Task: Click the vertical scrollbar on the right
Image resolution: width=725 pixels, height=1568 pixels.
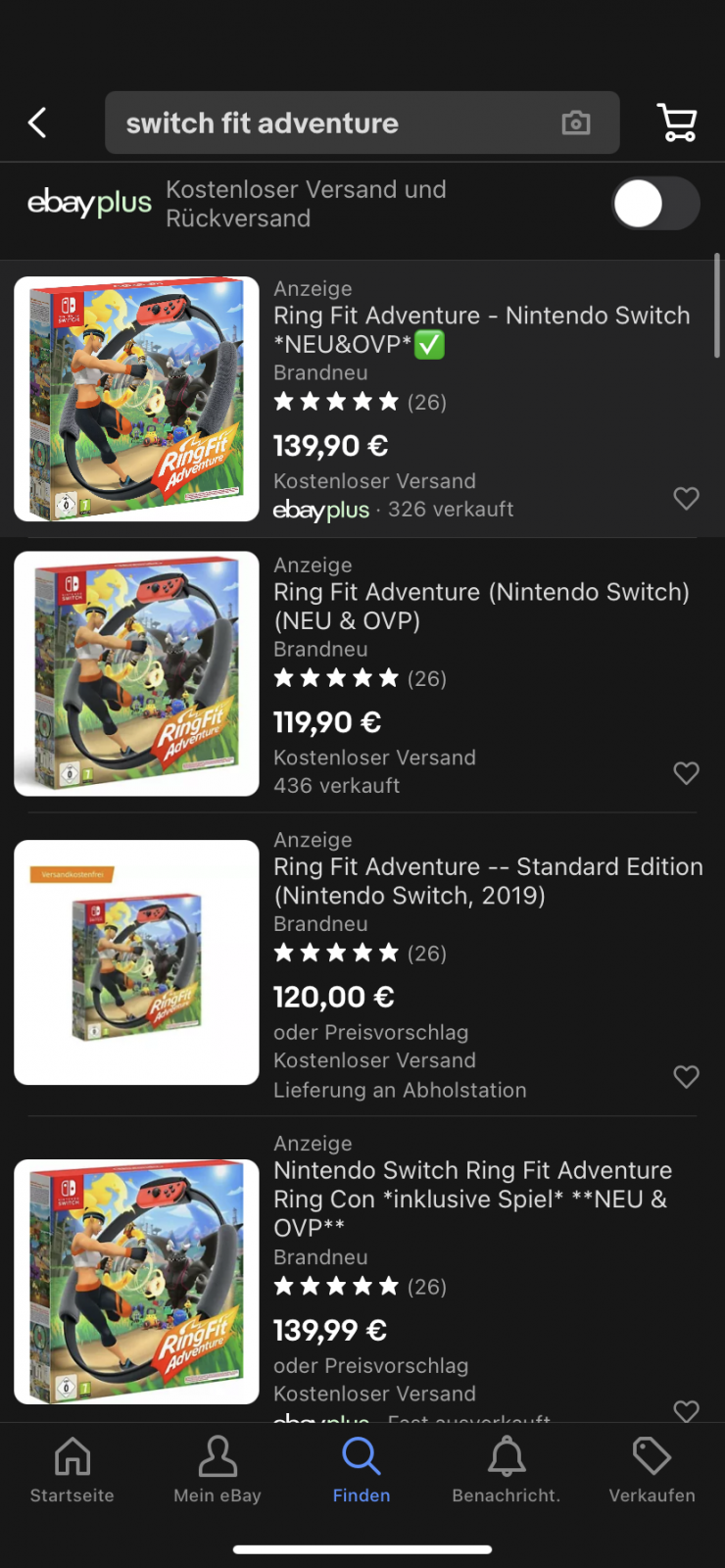Action: pyautogui.click(x=717, y=306)
